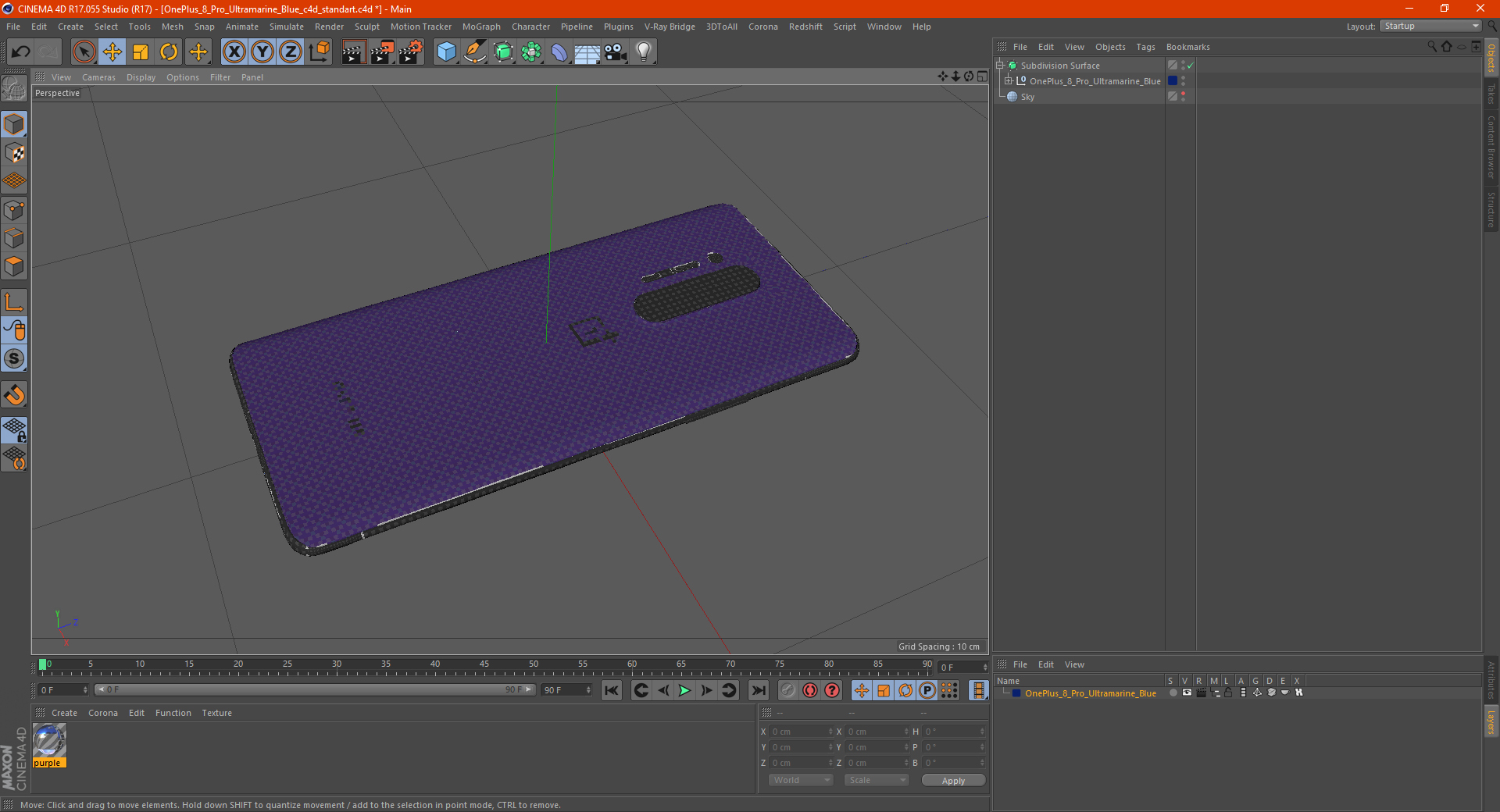Toggle OnePlus object visibility dots in Objects

pyautogui.click(x=1183, y=81)
